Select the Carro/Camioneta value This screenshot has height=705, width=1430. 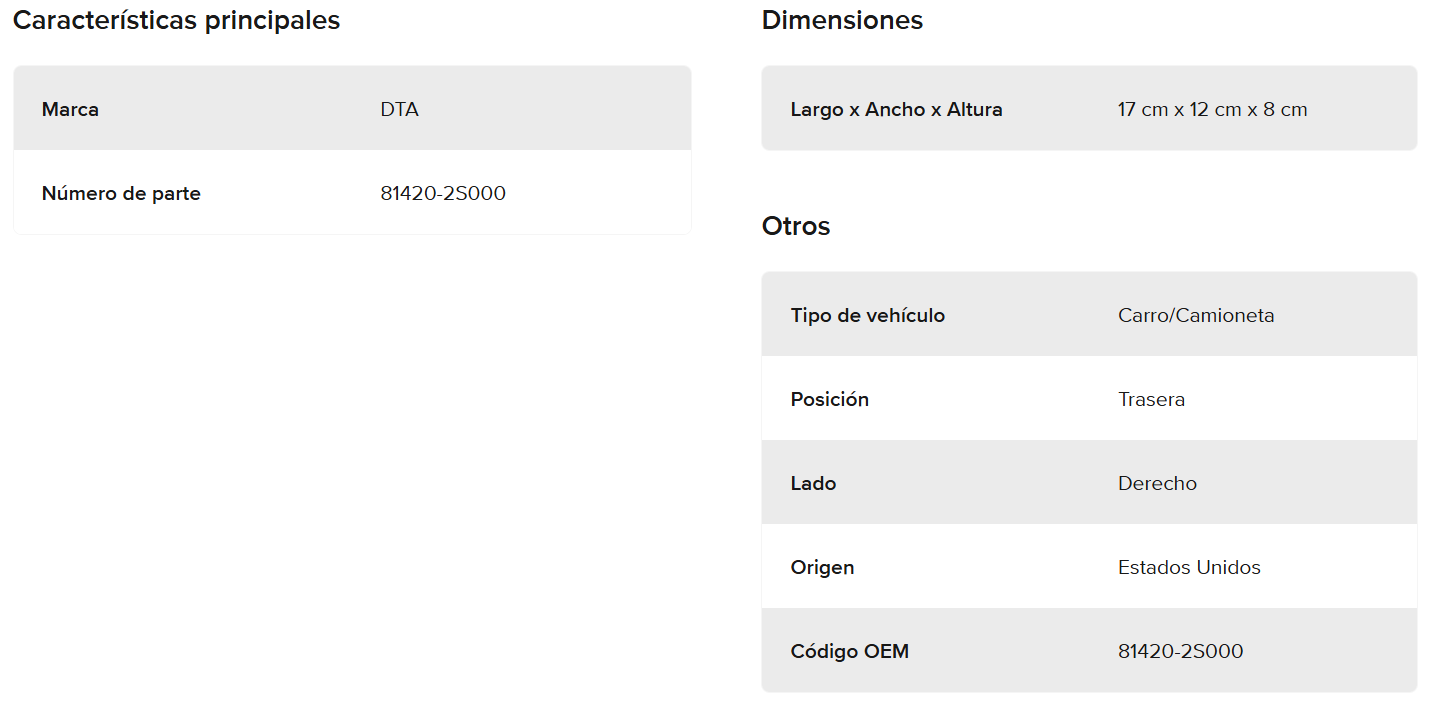(1196, 316)
